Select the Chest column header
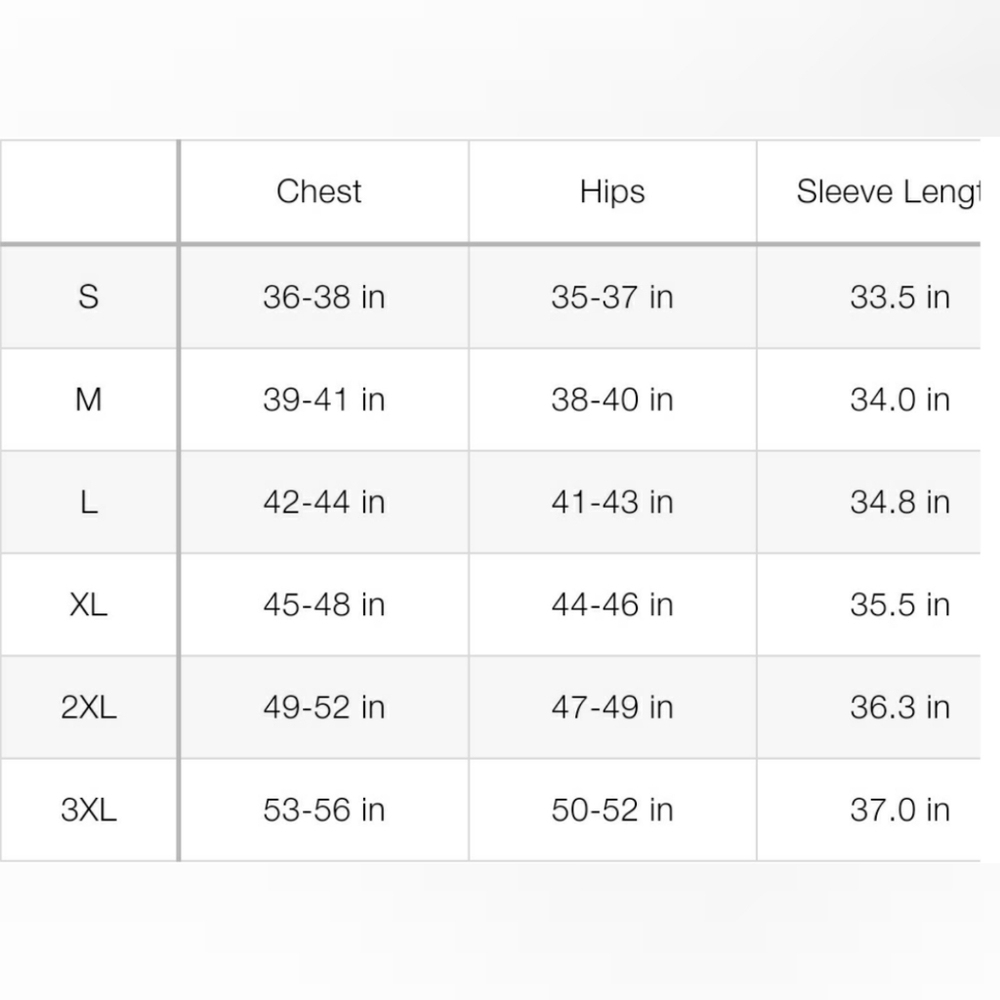The width and height of the screenshot is (1000, 1000). coord(319,191)
